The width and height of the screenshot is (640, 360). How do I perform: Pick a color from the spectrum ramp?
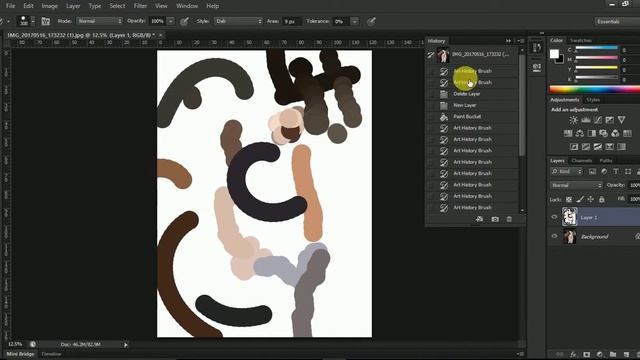pyautogui.click(x=595, y=89)
